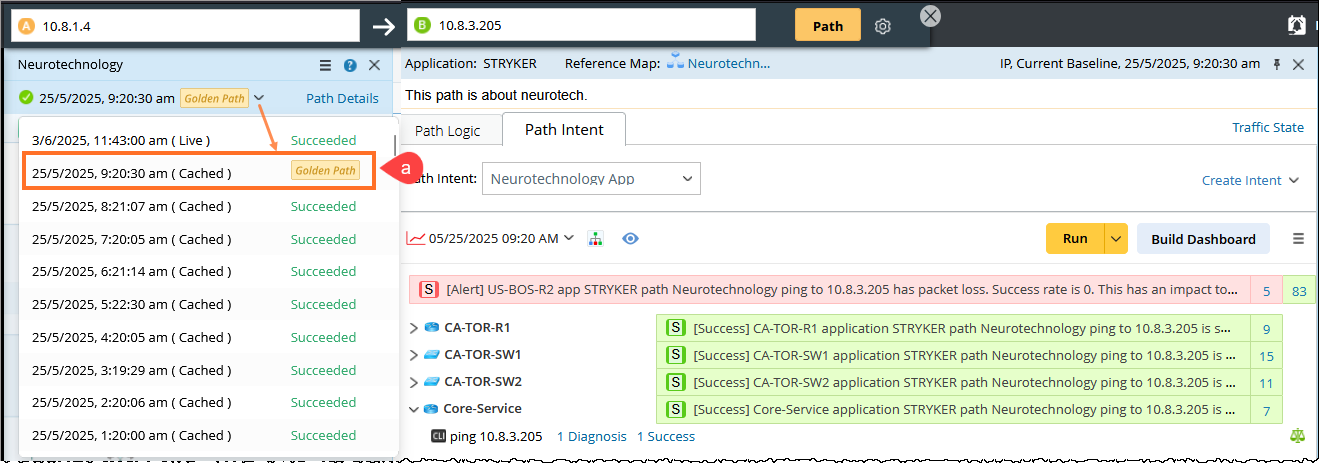1319x464 pixels.
Task: Open the three-line menu next to Build Dashboard
Action: pyautogui.click(x=1298, y=239)
